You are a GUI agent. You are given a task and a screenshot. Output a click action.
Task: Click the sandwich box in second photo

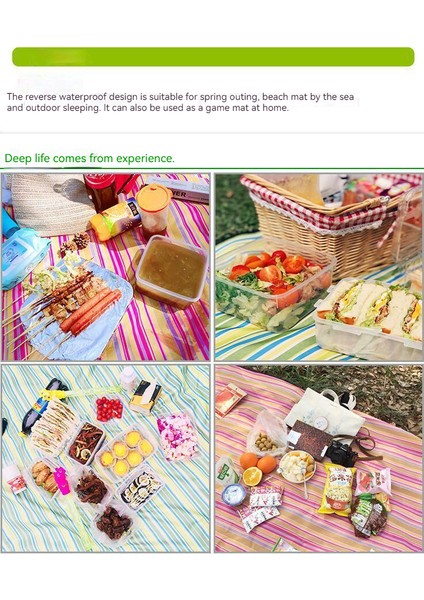[x=369, y=318]
